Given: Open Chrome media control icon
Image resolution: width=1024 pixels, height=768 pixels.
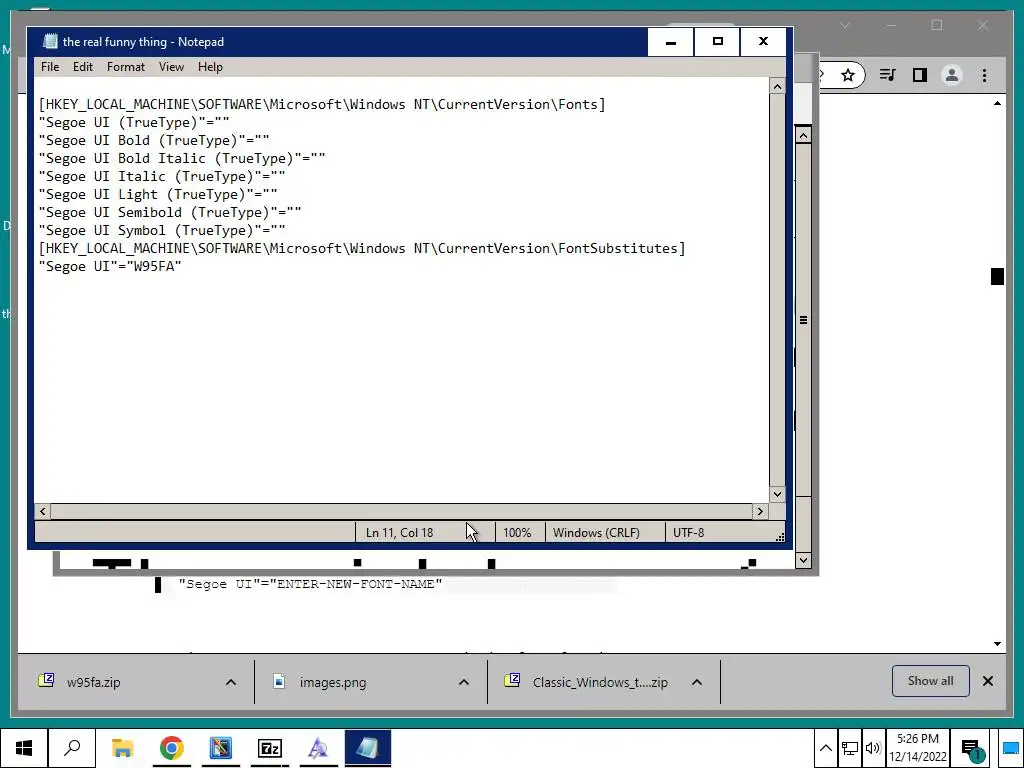Looking at the screenshot, I should (x=887, y=75).
